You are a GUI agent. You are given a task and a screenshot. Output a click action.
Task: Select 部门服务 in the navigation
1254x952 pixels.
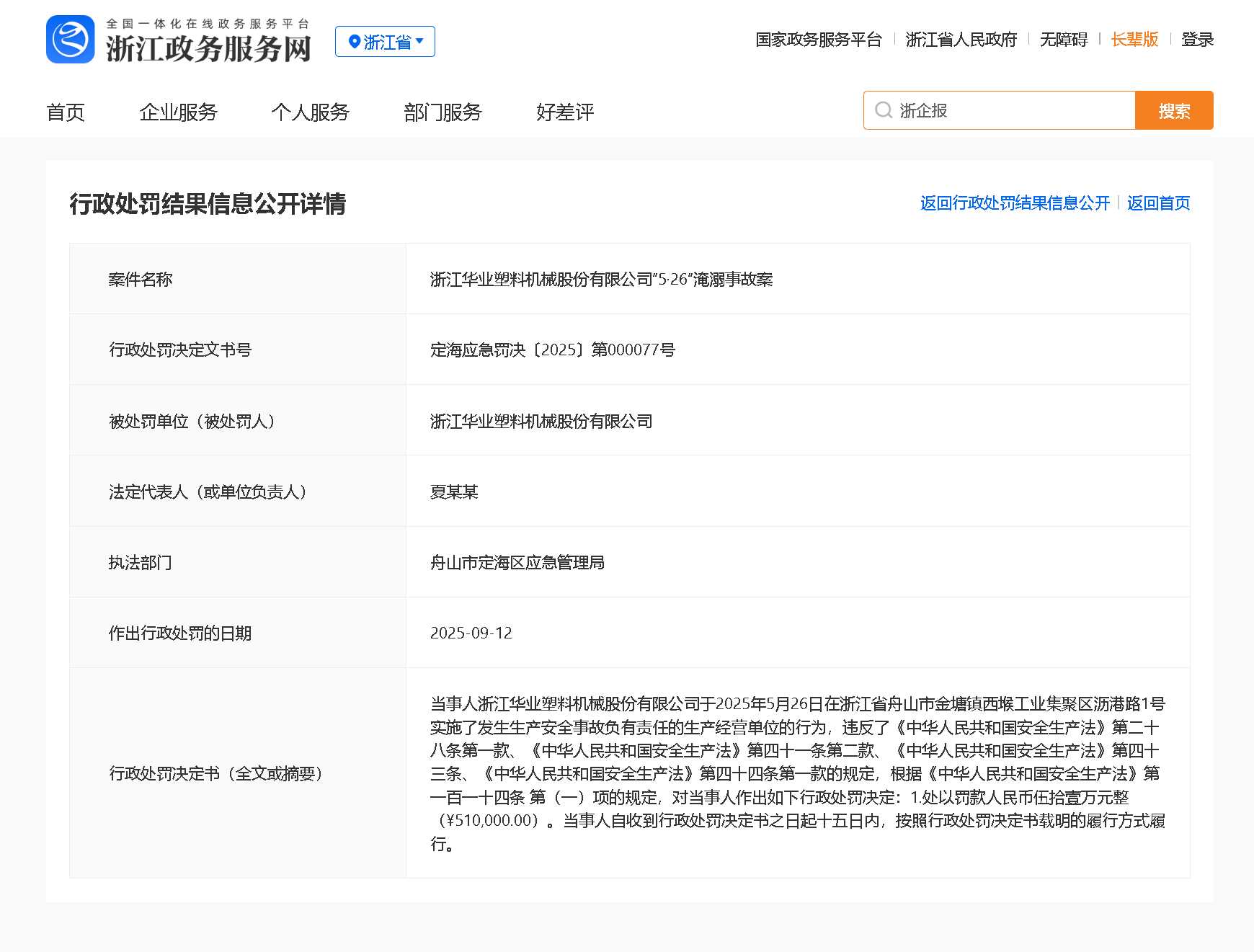point(443,112)
